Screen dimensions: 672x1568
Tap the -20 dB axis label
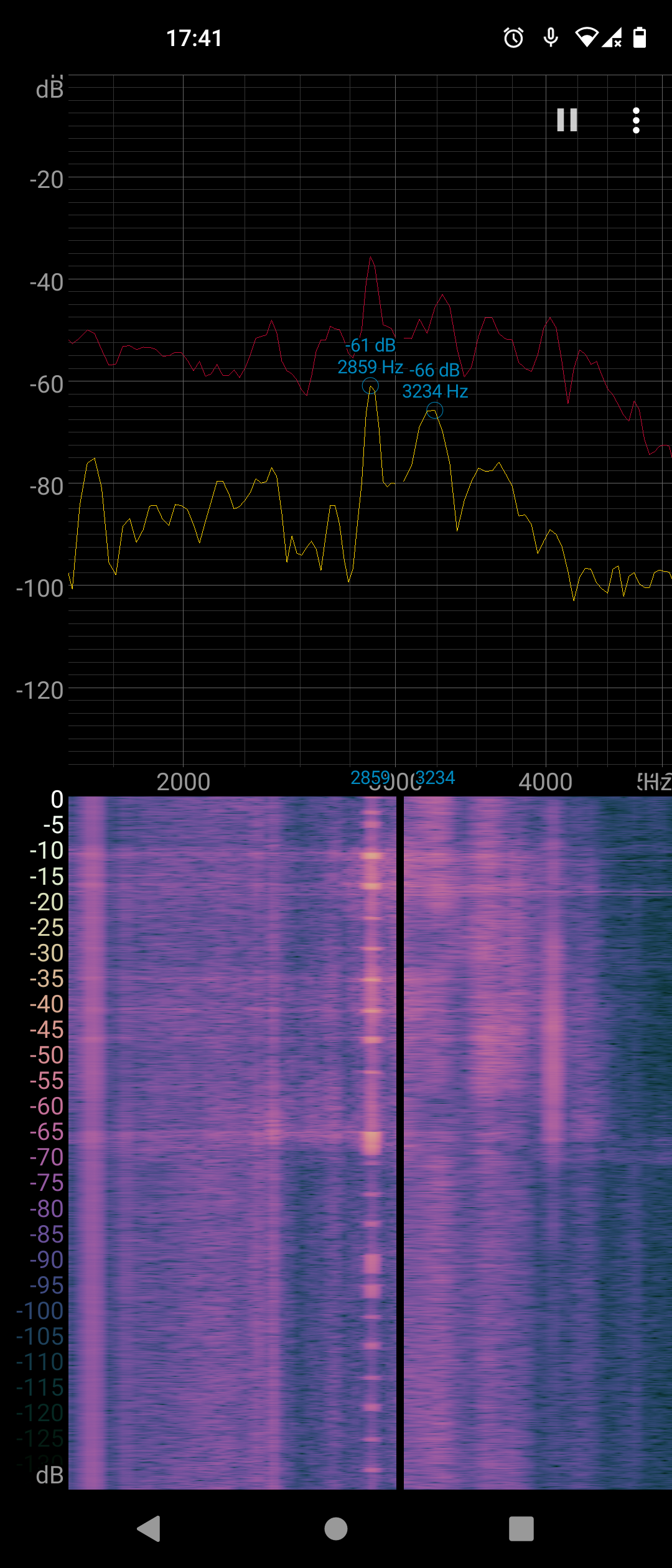47,180
